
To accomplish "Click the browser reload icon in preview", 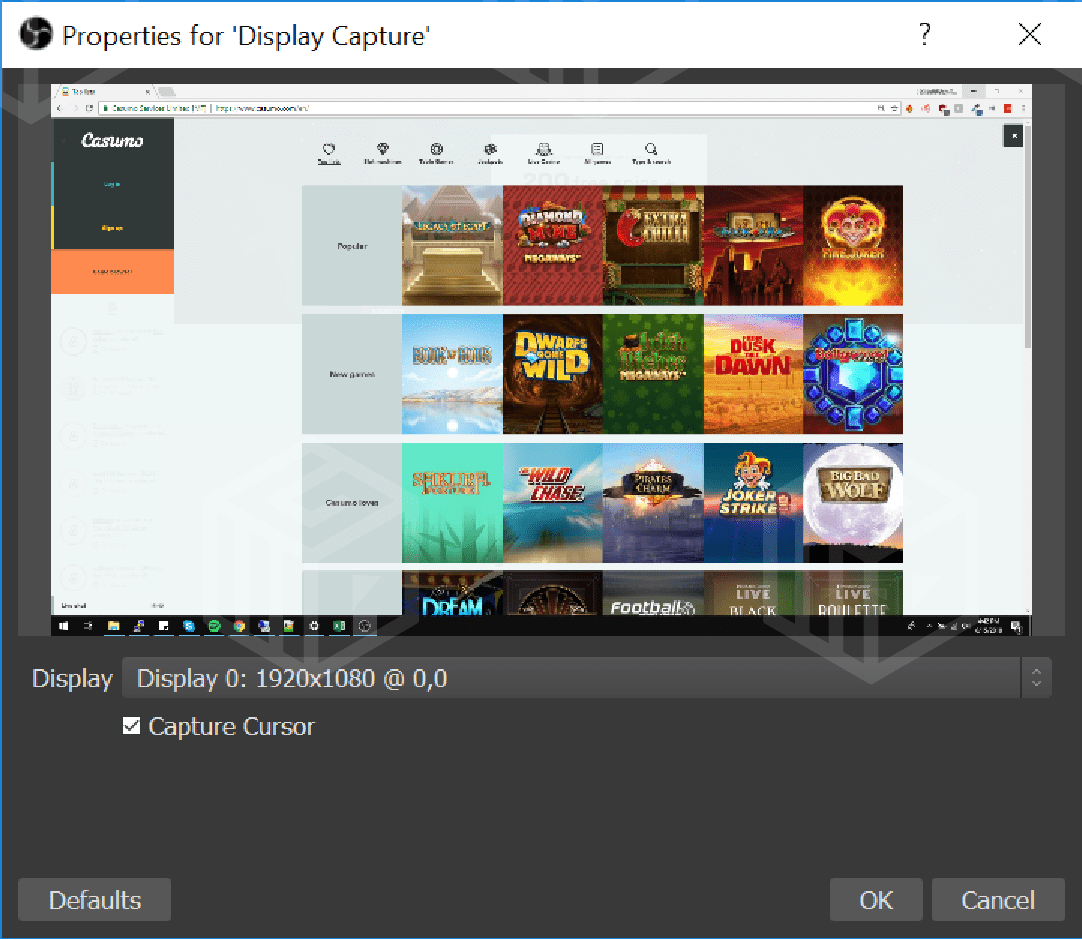I will [x=89, y=108].
